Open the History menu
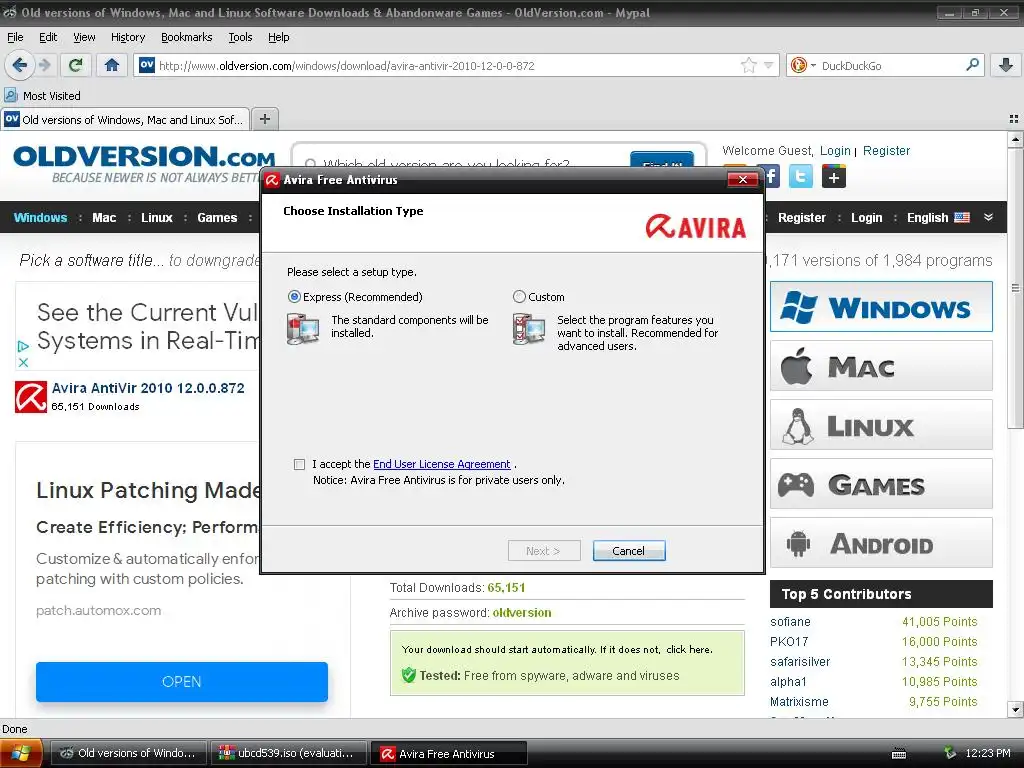The width and height of the screenshot is (1024, 768). pyautogui.click(x=127, y=37)
